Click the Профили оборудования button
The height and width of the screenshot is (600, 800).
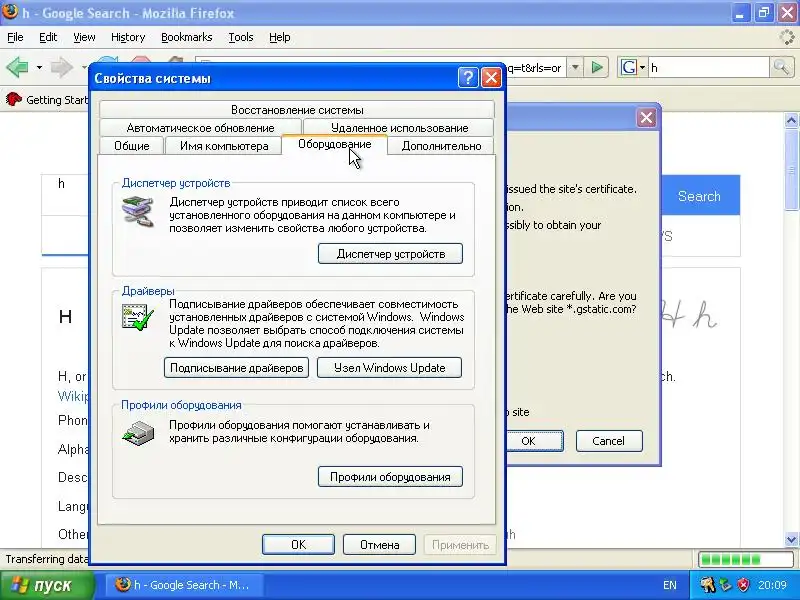pyautogui.click(x=390, y=477)
